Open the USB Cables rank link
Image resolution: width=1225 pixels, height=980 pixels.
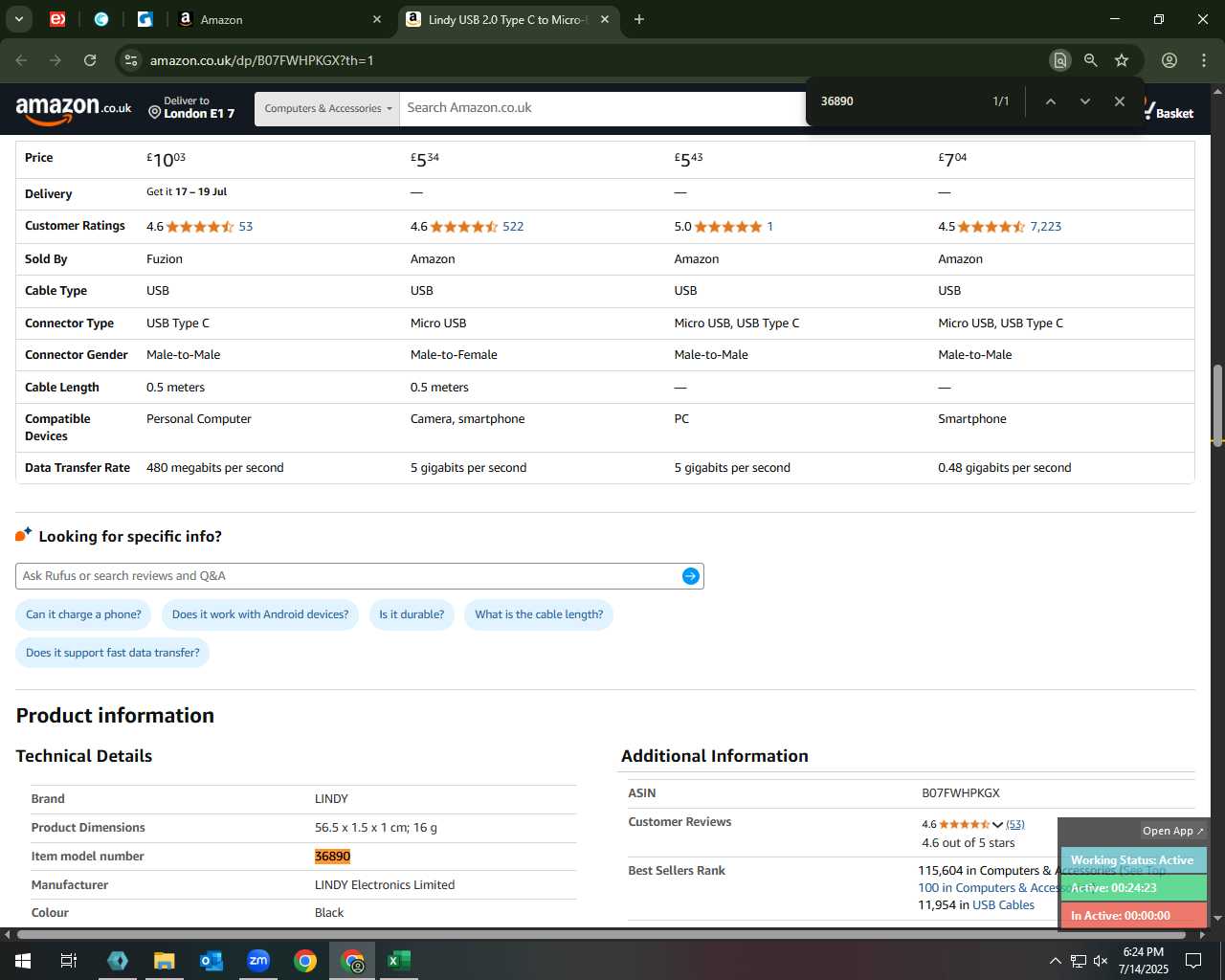coord(1003,905)
